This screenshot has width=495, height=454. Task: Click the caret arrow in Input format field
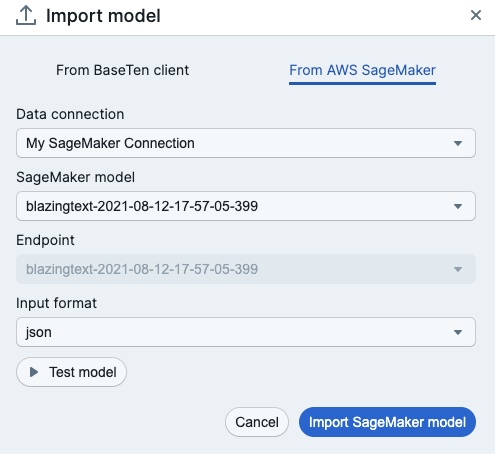[458, 332]
